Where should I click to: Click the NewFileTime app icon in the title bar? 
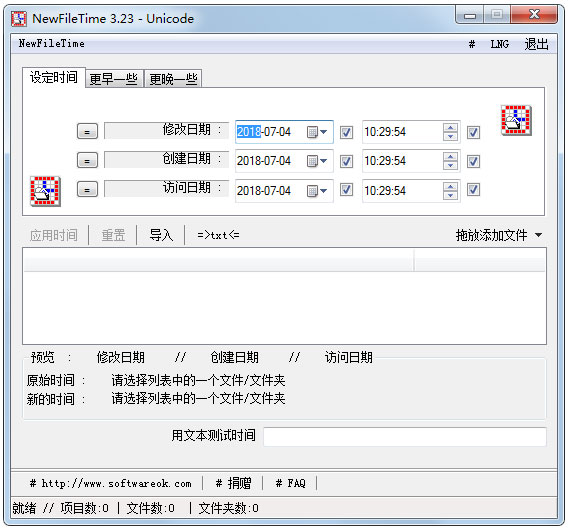click(x=19, y=19)
